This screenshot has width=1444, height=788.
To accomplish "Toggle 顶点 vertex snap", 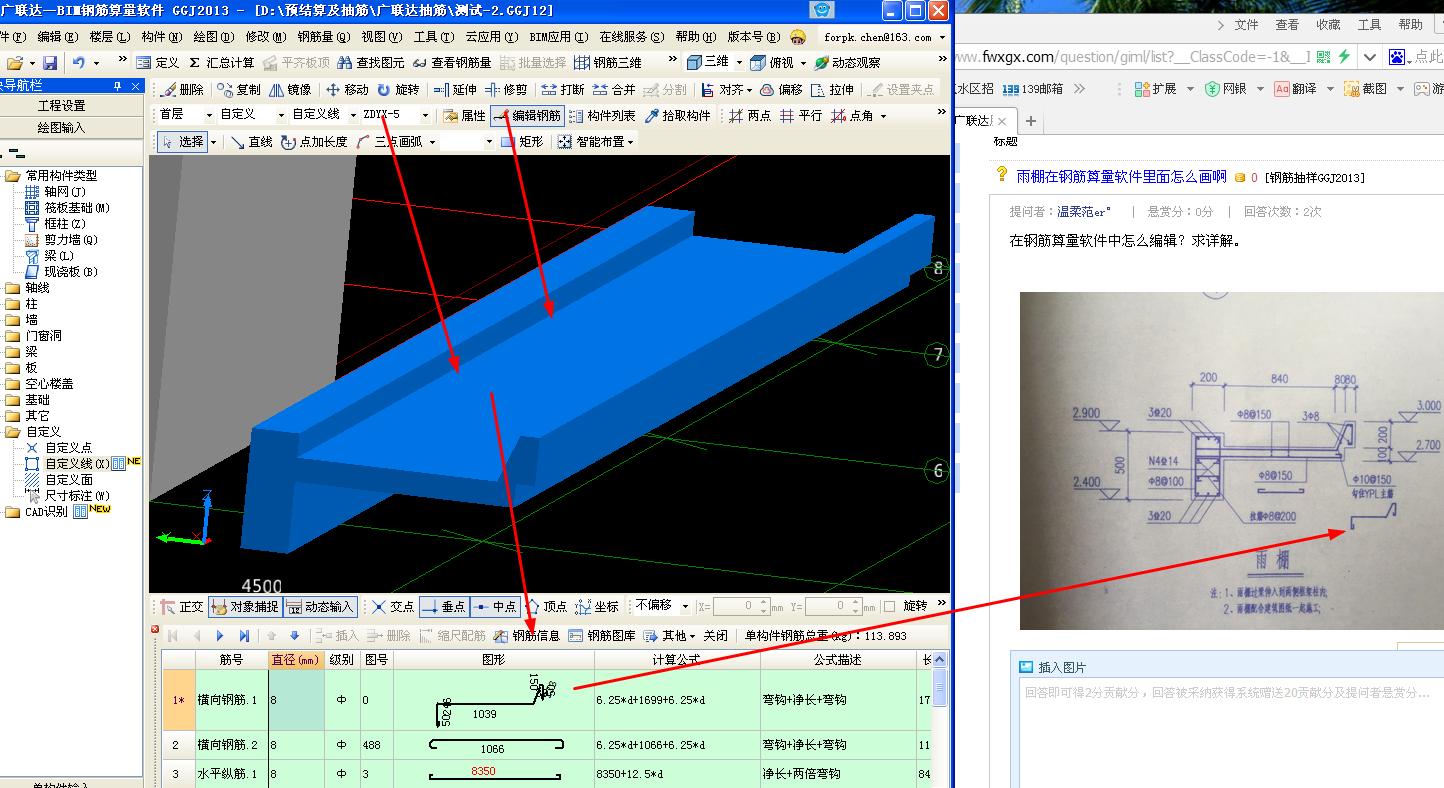I will [x=546, y=606].
